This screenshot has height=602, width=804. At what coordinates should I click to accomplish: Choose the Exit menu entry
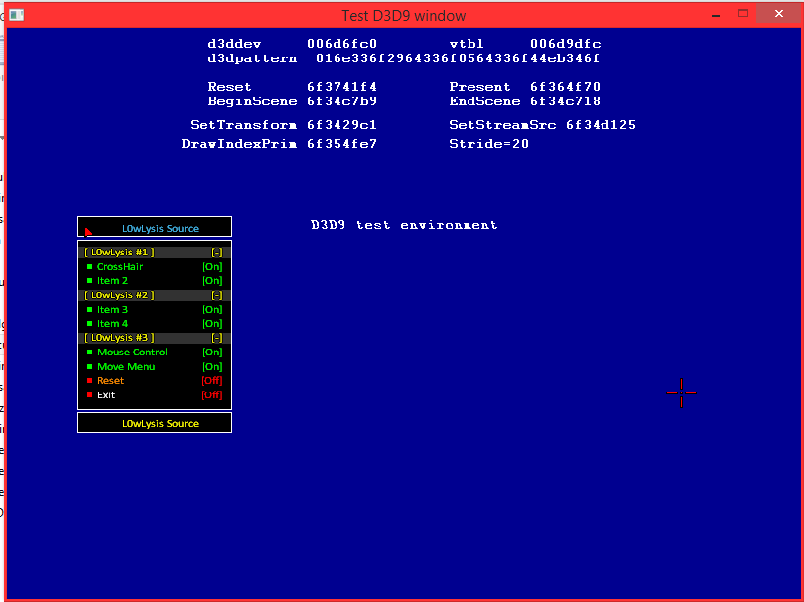click(106, 395)
